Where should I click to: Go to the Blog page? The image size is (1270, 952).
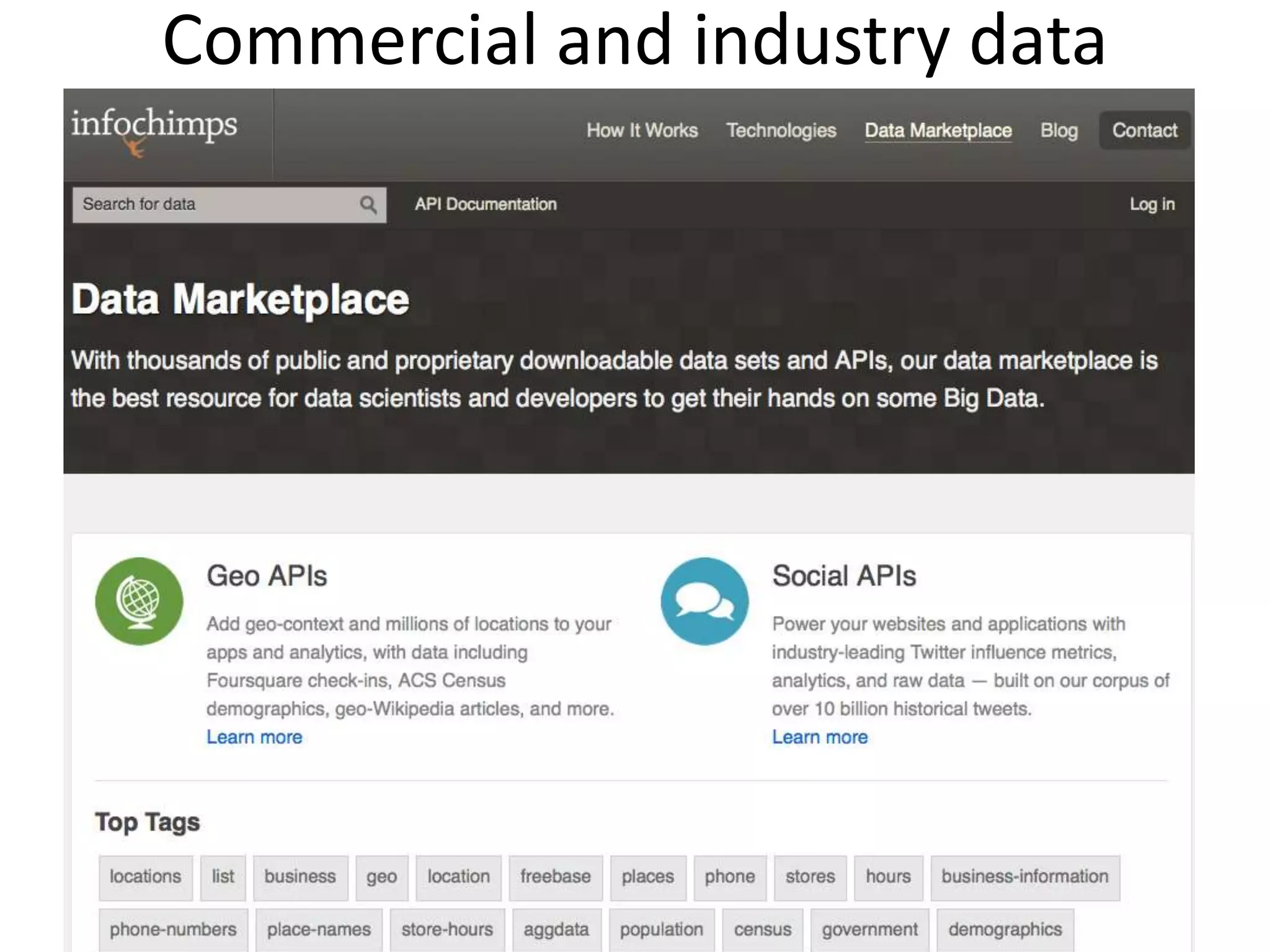(1059, 131)
